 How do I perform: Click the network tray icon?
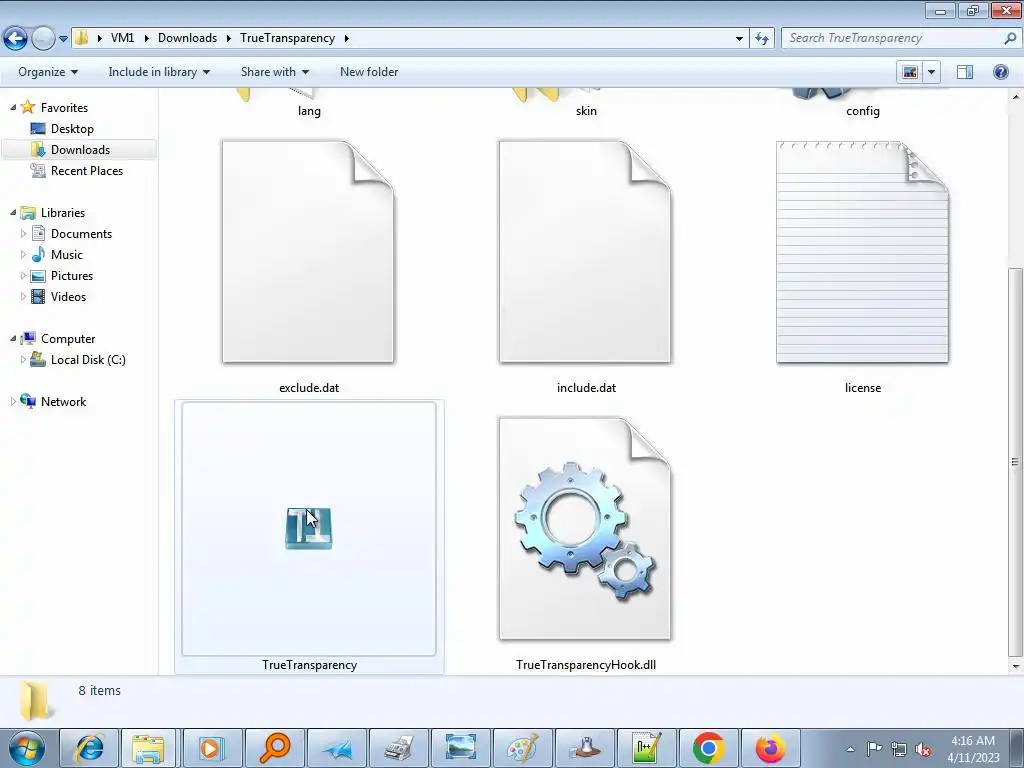coord(899,749)
